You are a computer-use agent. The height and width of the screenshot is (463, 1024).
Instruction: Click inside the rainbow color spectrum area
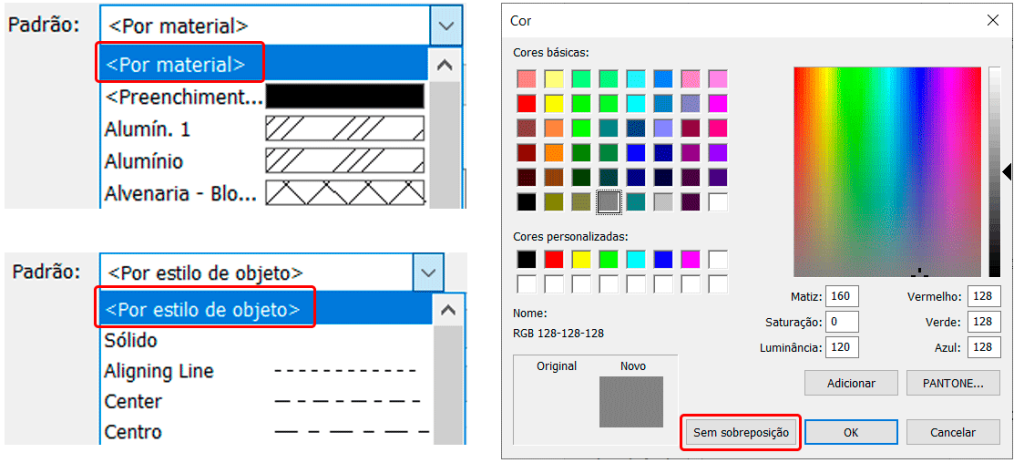[x=888, y=172]
